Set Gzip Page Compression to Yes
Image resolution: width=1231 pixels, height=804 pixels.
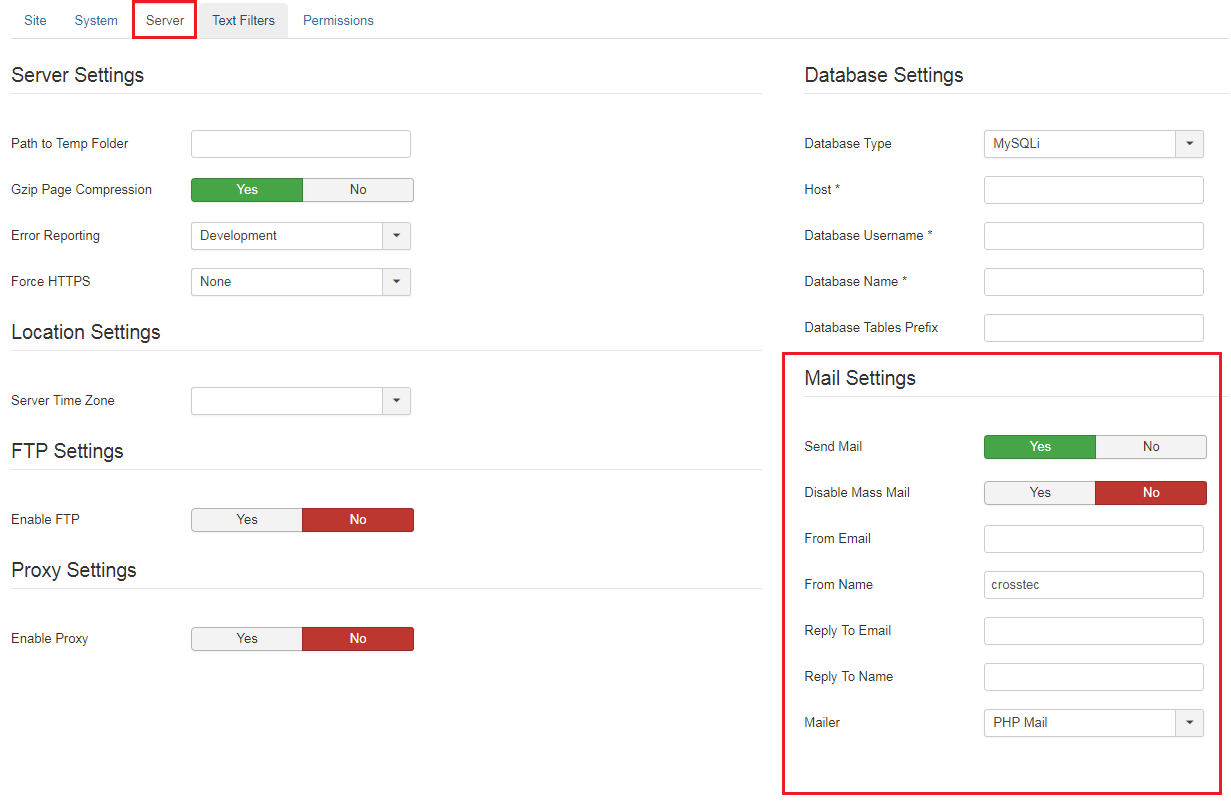(247, 190)
